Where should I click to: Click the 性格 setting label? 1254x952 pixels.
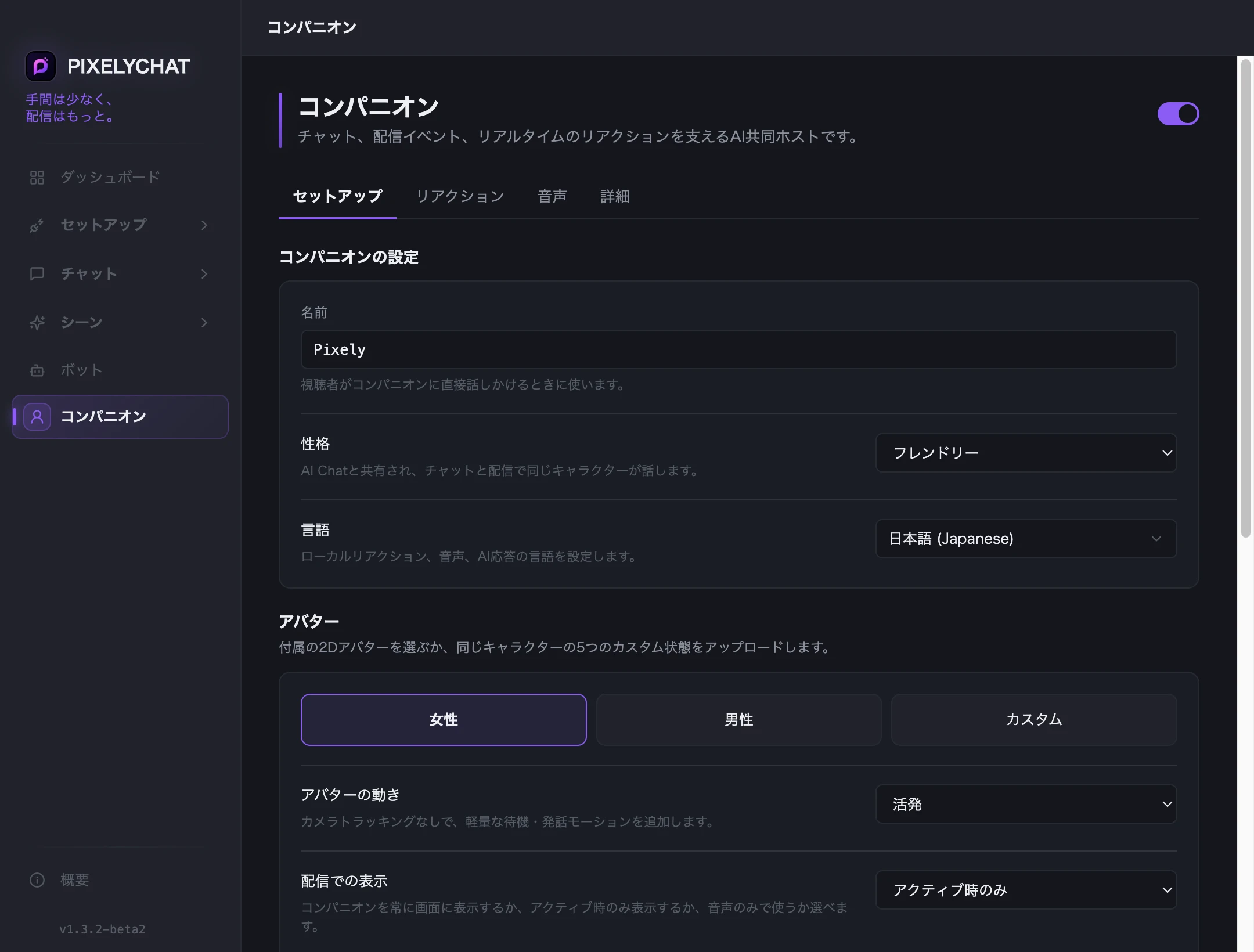coord(315,444)
